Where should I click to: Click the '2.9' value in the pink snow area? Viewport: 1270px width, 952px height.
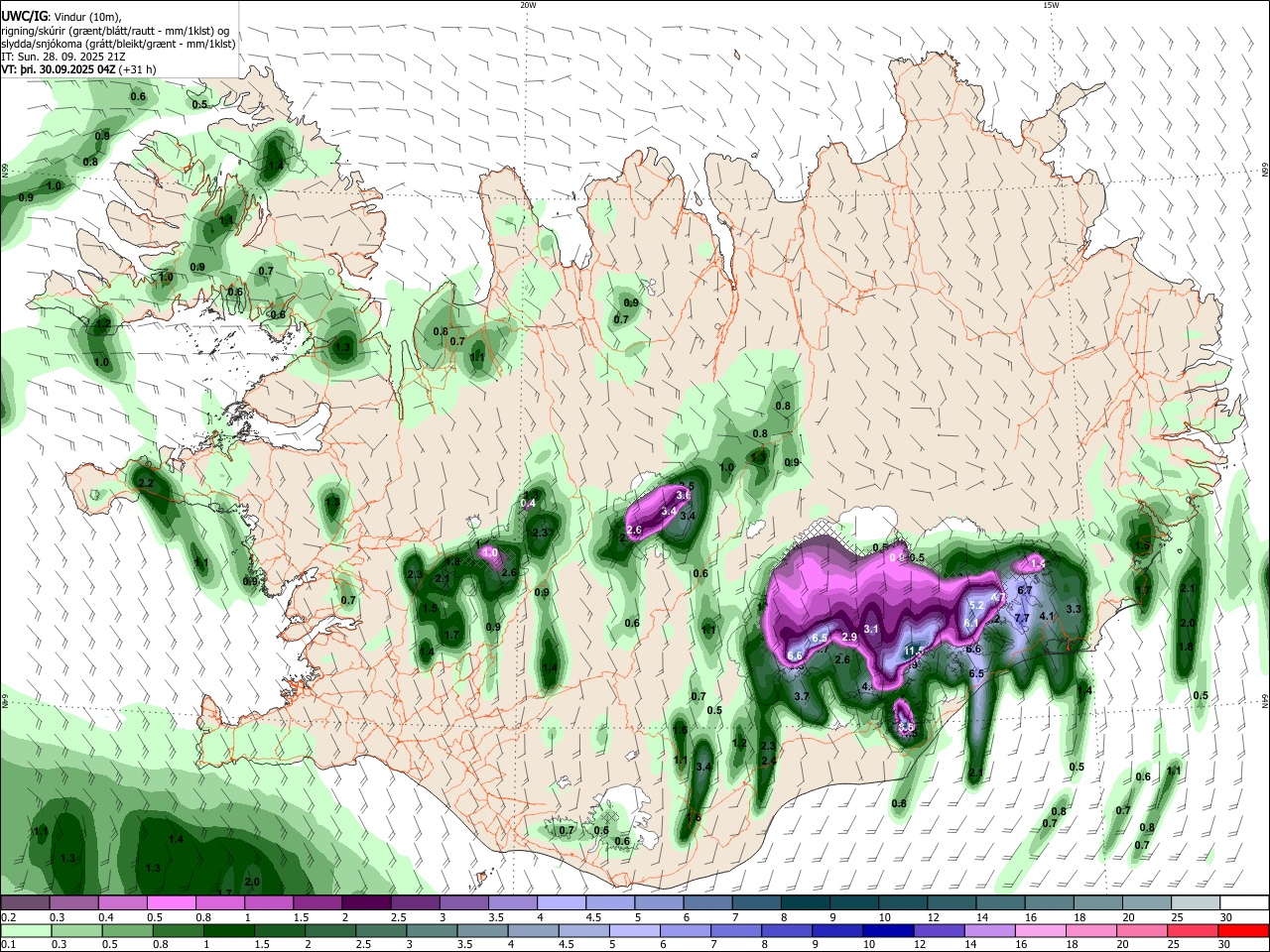(x=848, y=637)
